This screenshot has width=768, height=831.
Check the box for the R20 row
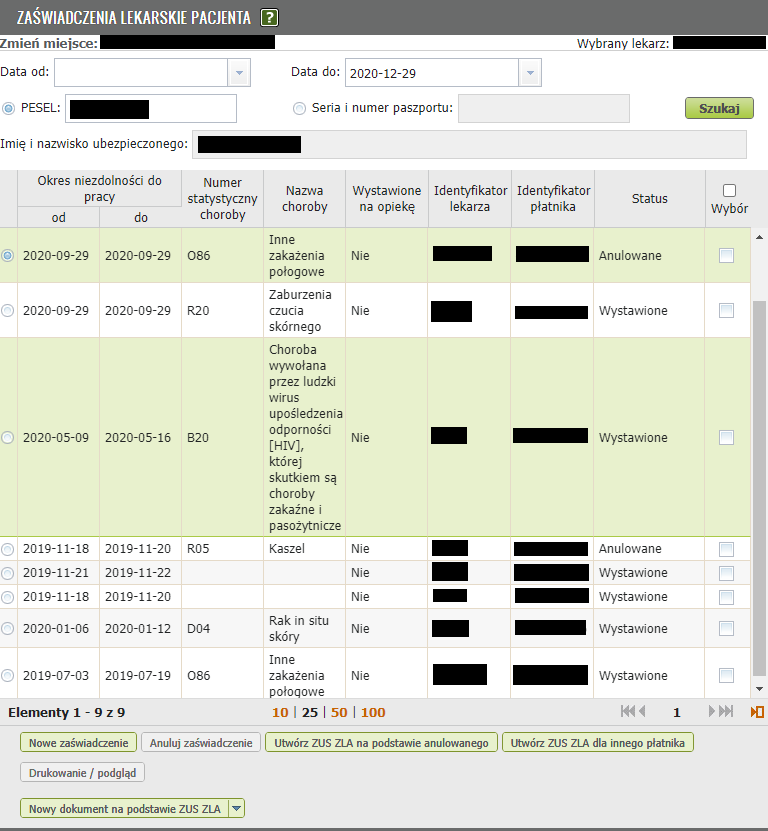click(x=726, y=311)
